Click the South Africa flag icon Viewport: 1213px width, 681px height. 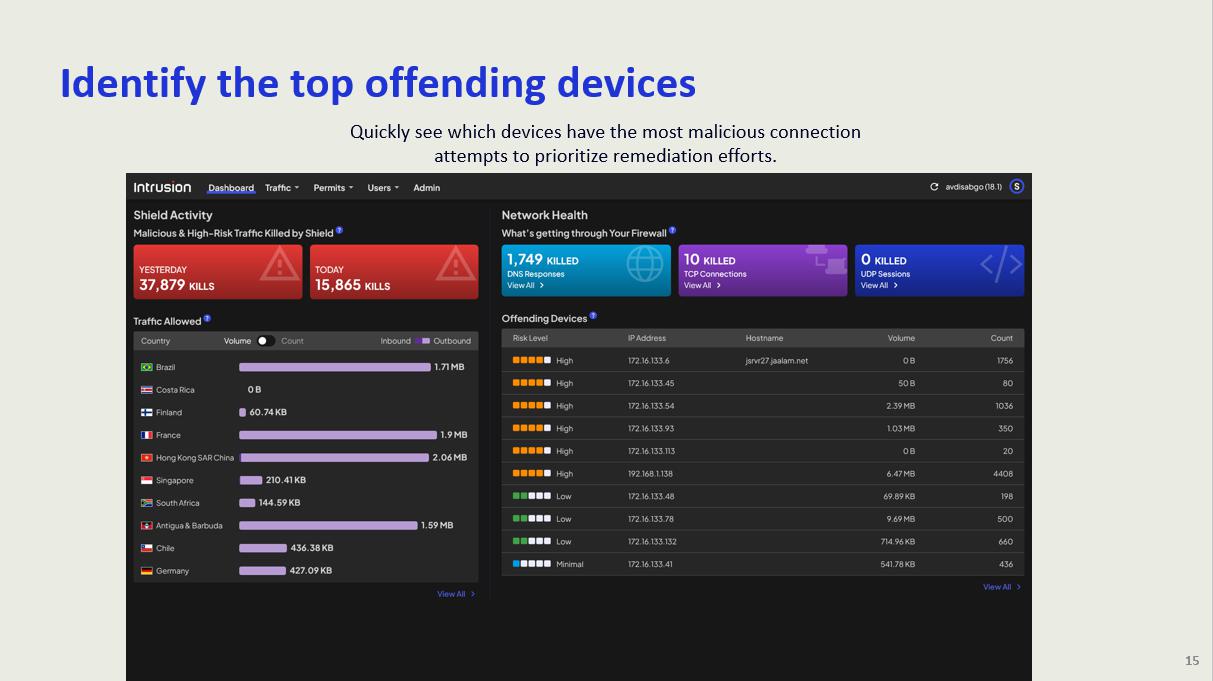(147, 503)
